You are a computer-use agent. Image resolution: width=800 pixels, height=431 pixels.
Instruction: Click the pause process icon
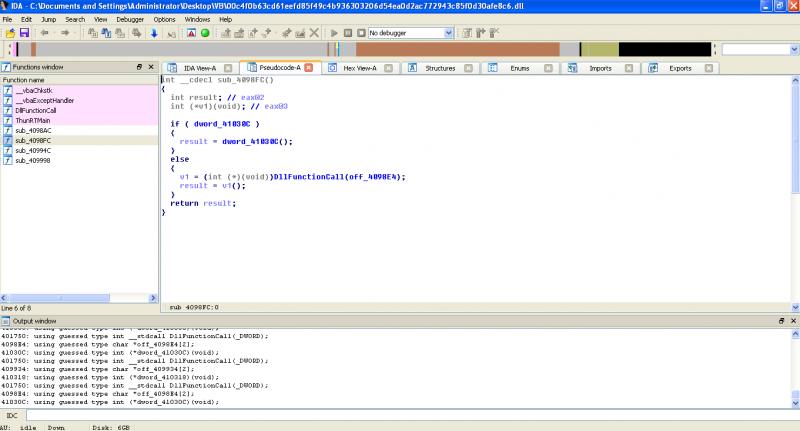[x=348, y=33]
